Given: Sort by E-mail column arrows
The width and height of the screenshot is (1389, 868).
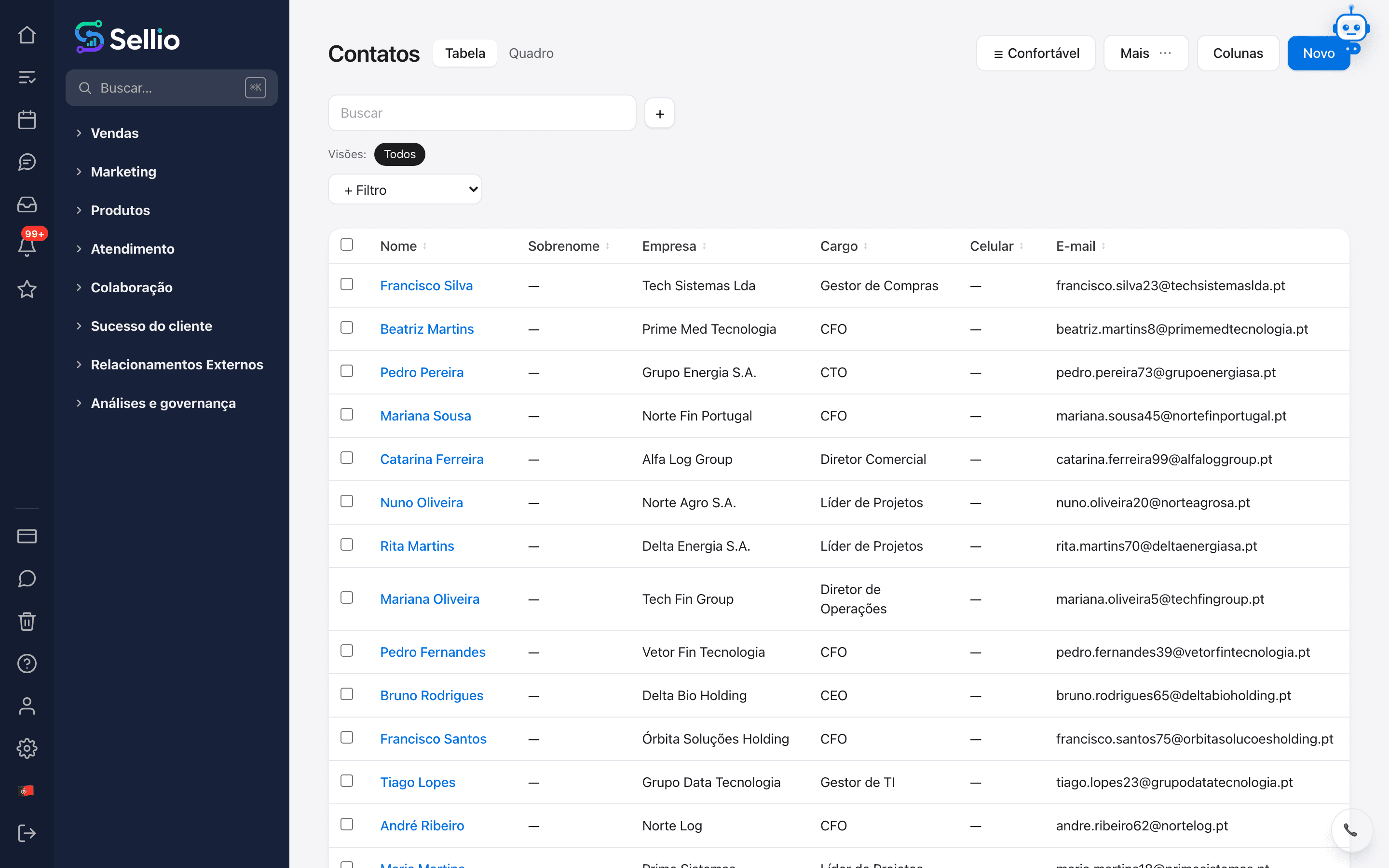Looking at the screenshot, I should (1103, 246).
